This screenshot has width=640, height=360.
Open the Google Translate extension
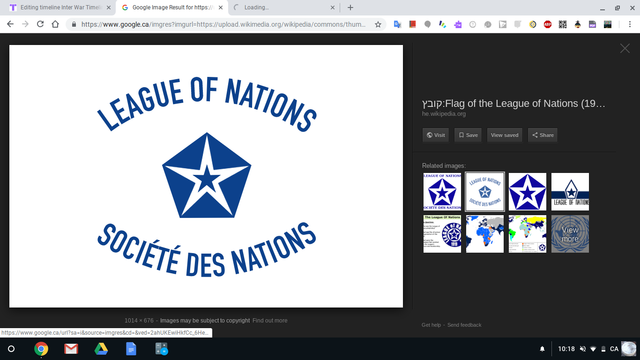397,24
